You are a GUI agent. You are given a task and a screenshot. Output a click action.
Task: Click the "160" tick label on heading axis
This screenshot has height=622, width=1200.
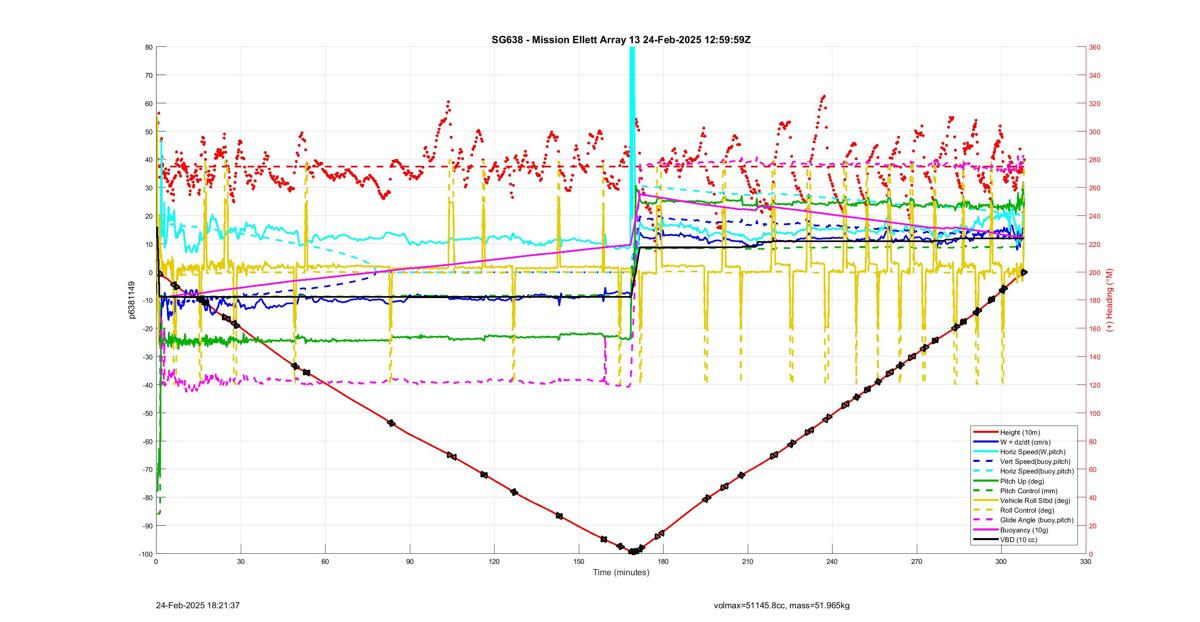click(1094, 329)
